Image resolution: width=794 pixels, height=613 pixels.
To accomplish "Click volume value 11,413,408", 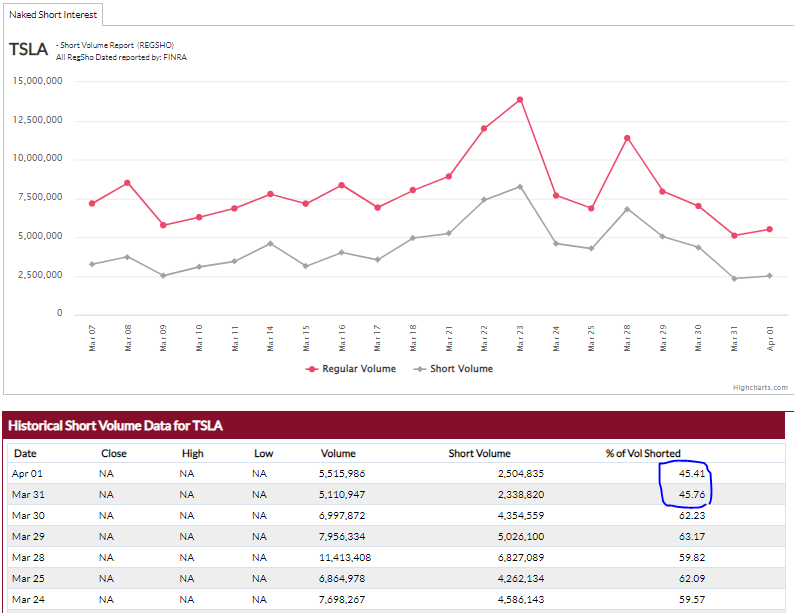I will pyautogui.click(x=345, y=558).
